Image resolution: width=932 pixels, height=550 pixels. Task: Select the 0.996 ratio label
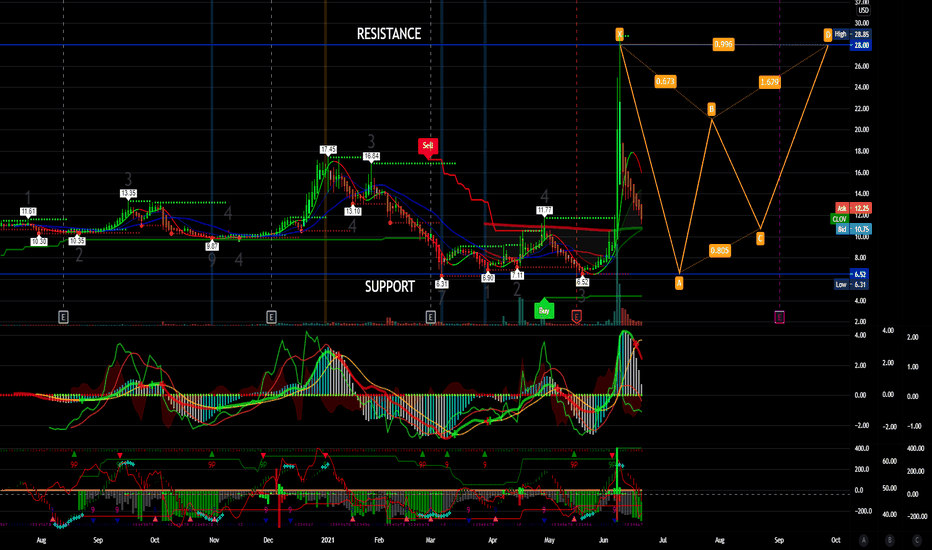click(723, 44)
